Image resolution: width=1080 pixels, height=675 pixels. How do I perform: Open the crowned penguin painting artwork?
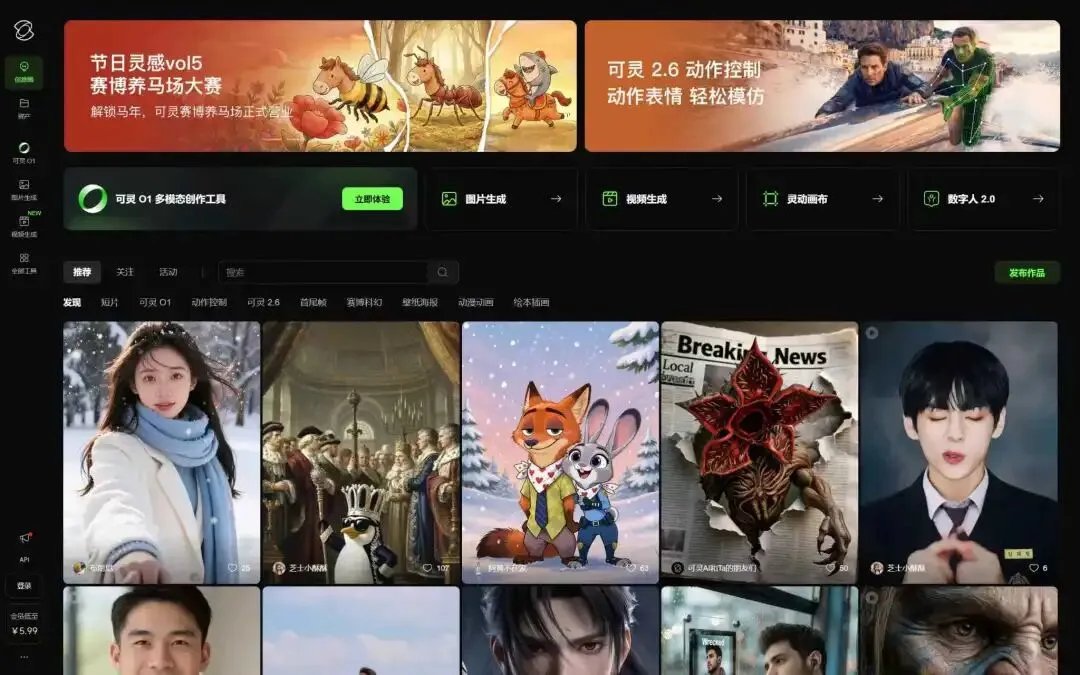tap(361, 452)
